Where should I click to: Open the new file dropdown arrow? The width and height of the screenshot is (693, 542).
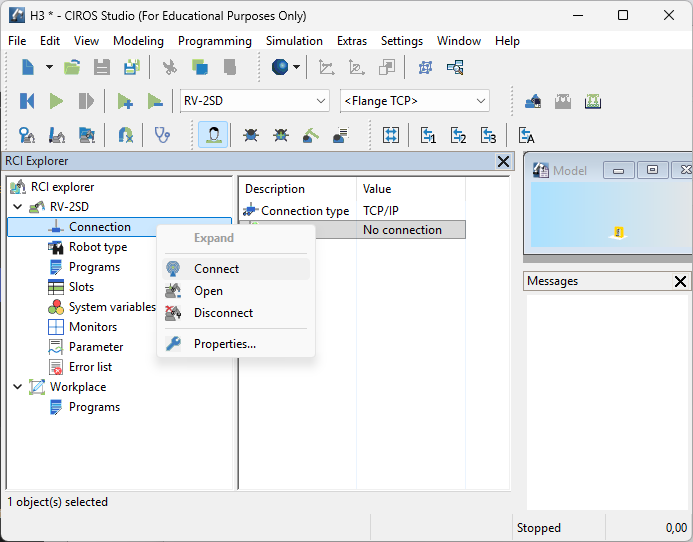(50, 68)
